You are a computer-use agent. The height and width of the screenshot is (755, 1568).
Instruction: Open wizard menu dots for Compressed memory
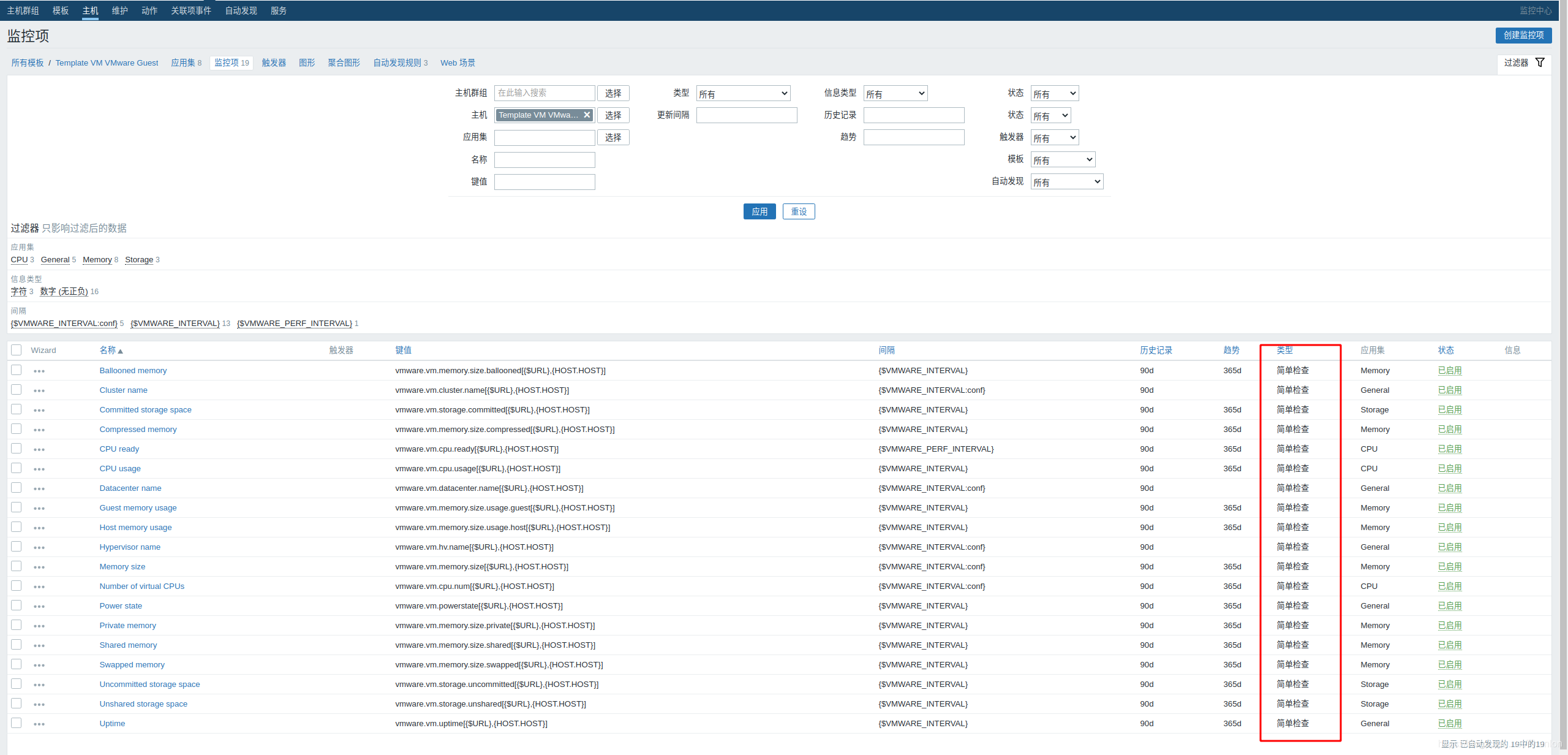tap(39, 430)
